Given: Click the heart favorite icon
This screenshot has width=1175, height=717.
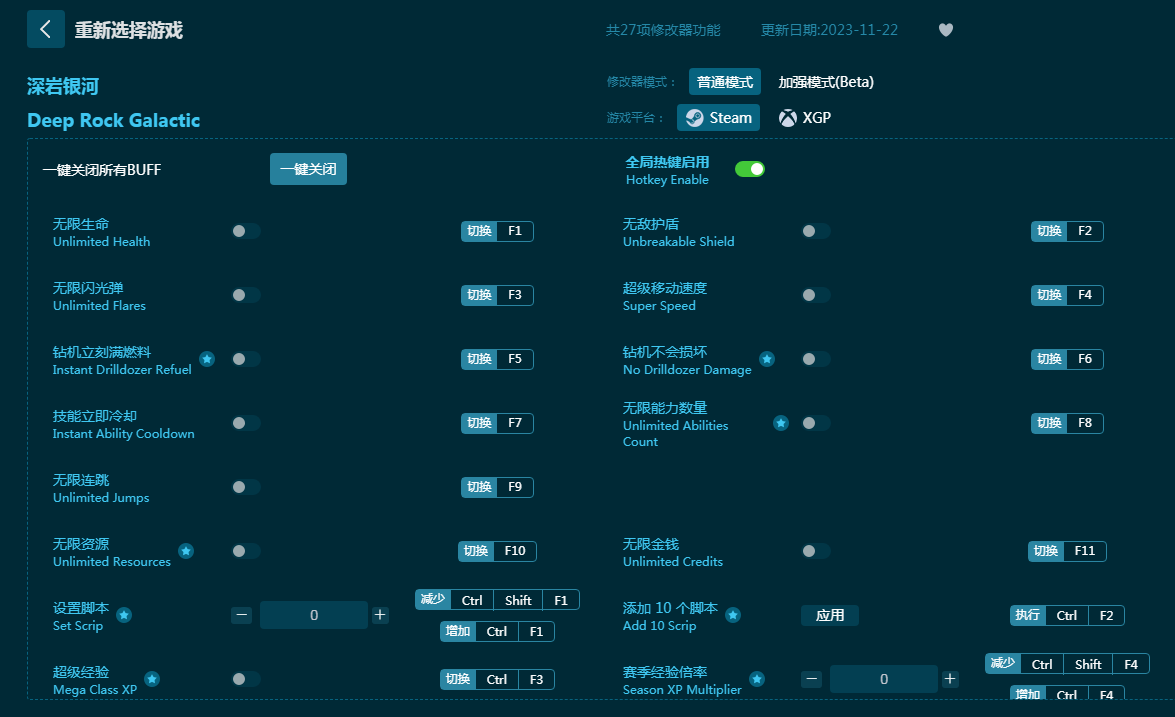Looking at the screenshot, I should (x=946, y=30).
